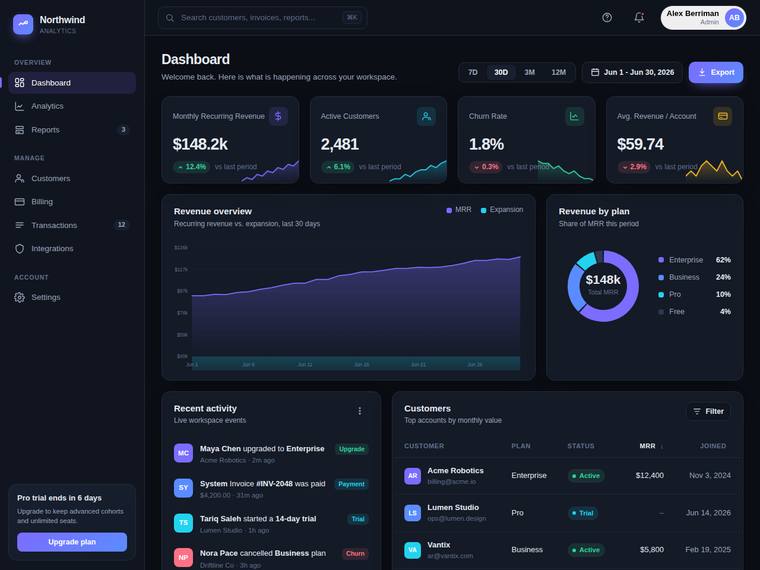The height and width of the screenshot is (570, 760).
Task: Click the Payment tag on invoice activity
Action: pyautogui.click(x=351, y=484)
